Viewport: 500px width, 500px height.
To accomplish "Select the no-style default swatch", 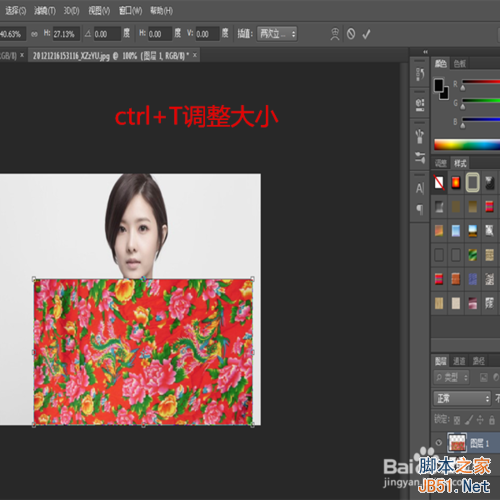I will (439, 182).
